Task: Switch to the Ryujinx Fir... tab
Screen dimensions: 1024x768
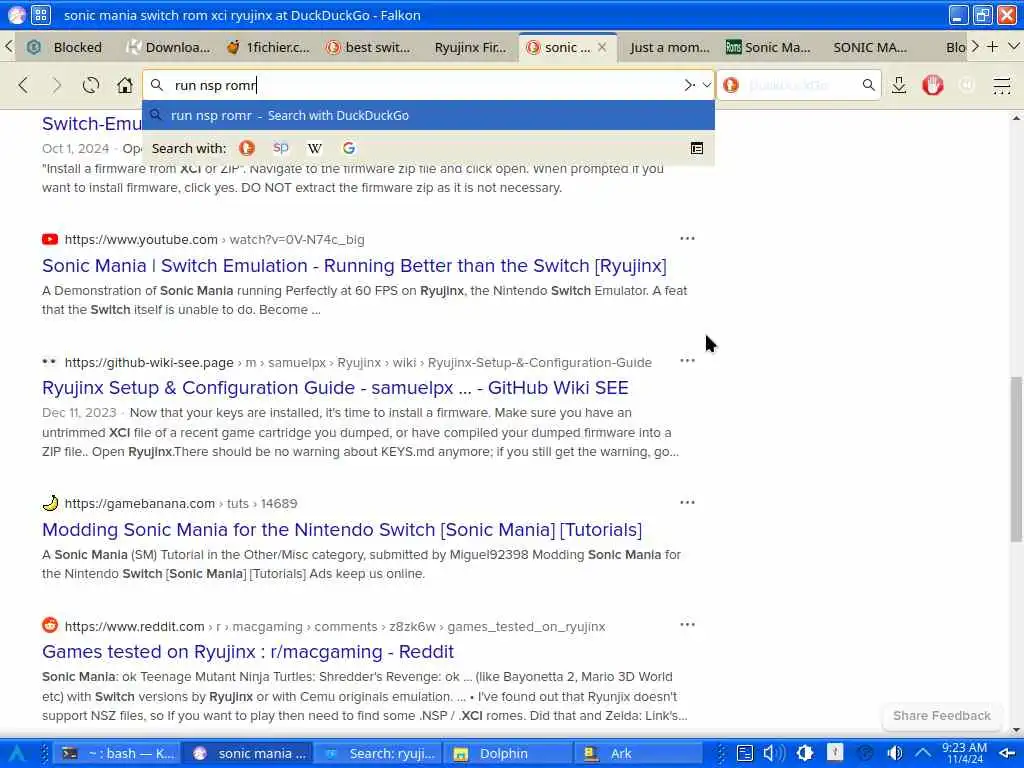Action: click(x=470, y=47)
